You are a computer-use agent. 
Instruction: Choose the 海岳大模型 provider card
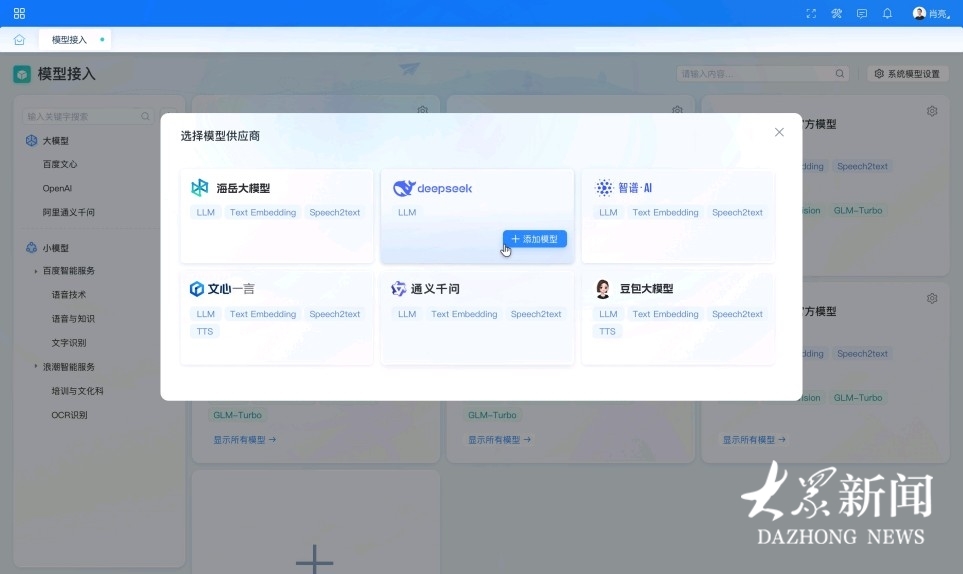(276, 216)
